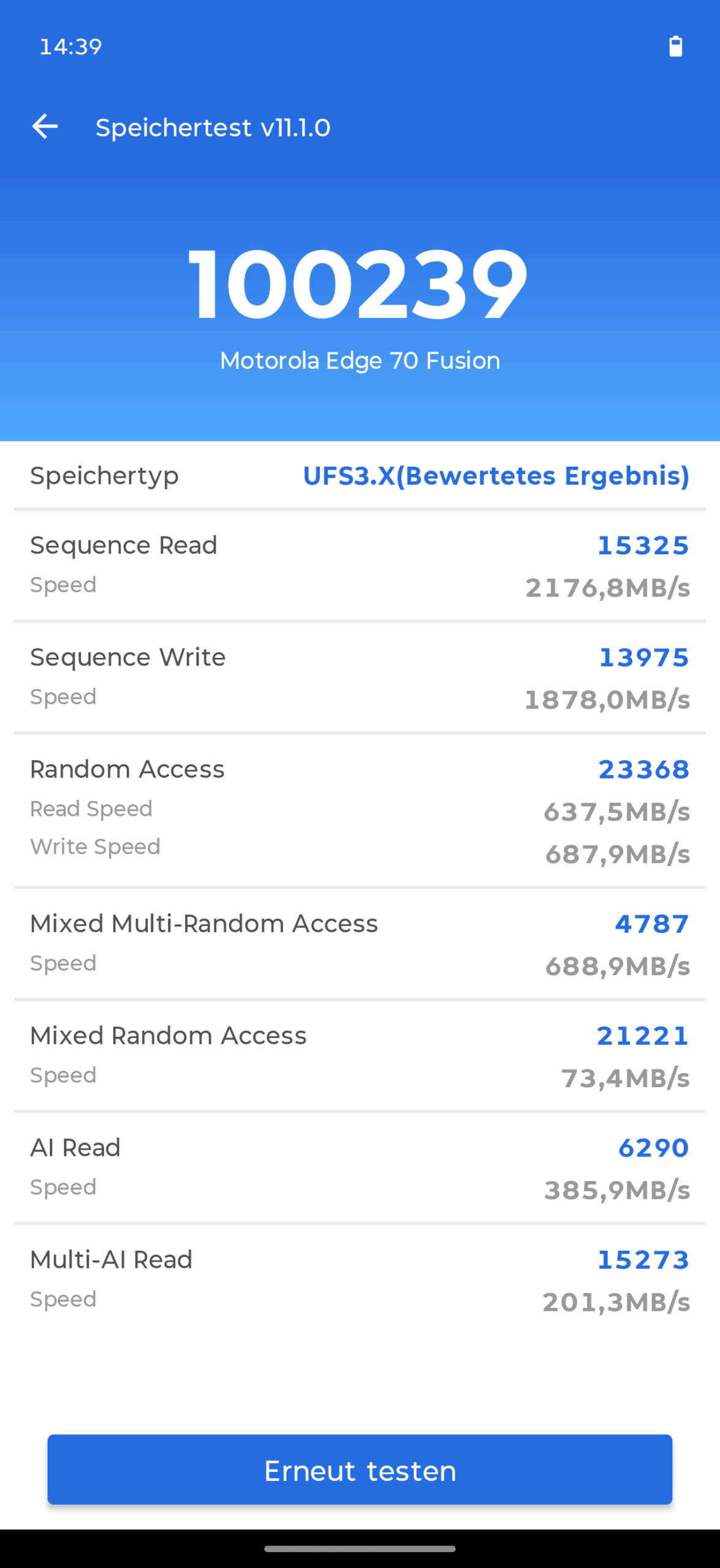Select the Mixed Random Access row
720x1568 pixels.
click(x=360, y=1055)
